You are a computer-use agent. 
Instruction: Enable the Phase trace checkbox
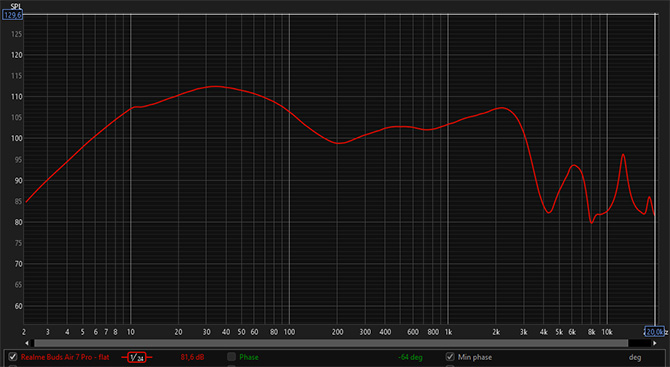(x=232, y=357)
